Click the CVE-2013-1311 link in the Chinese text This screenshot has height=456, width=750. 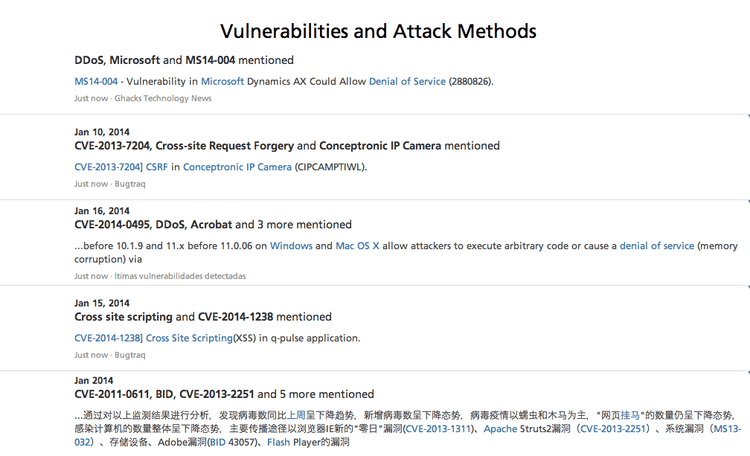click(x=439, y=429)
